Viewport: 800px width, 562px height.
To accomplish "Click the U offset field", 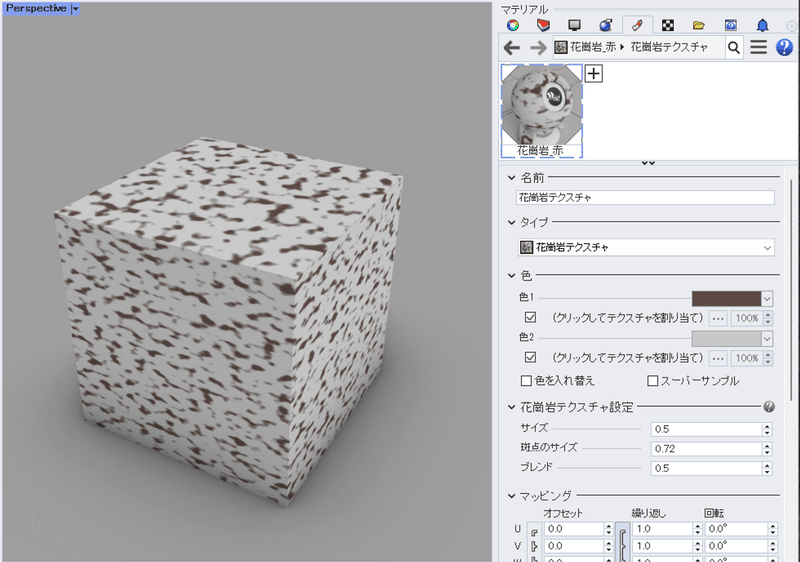I will click(x=573, y=529).
